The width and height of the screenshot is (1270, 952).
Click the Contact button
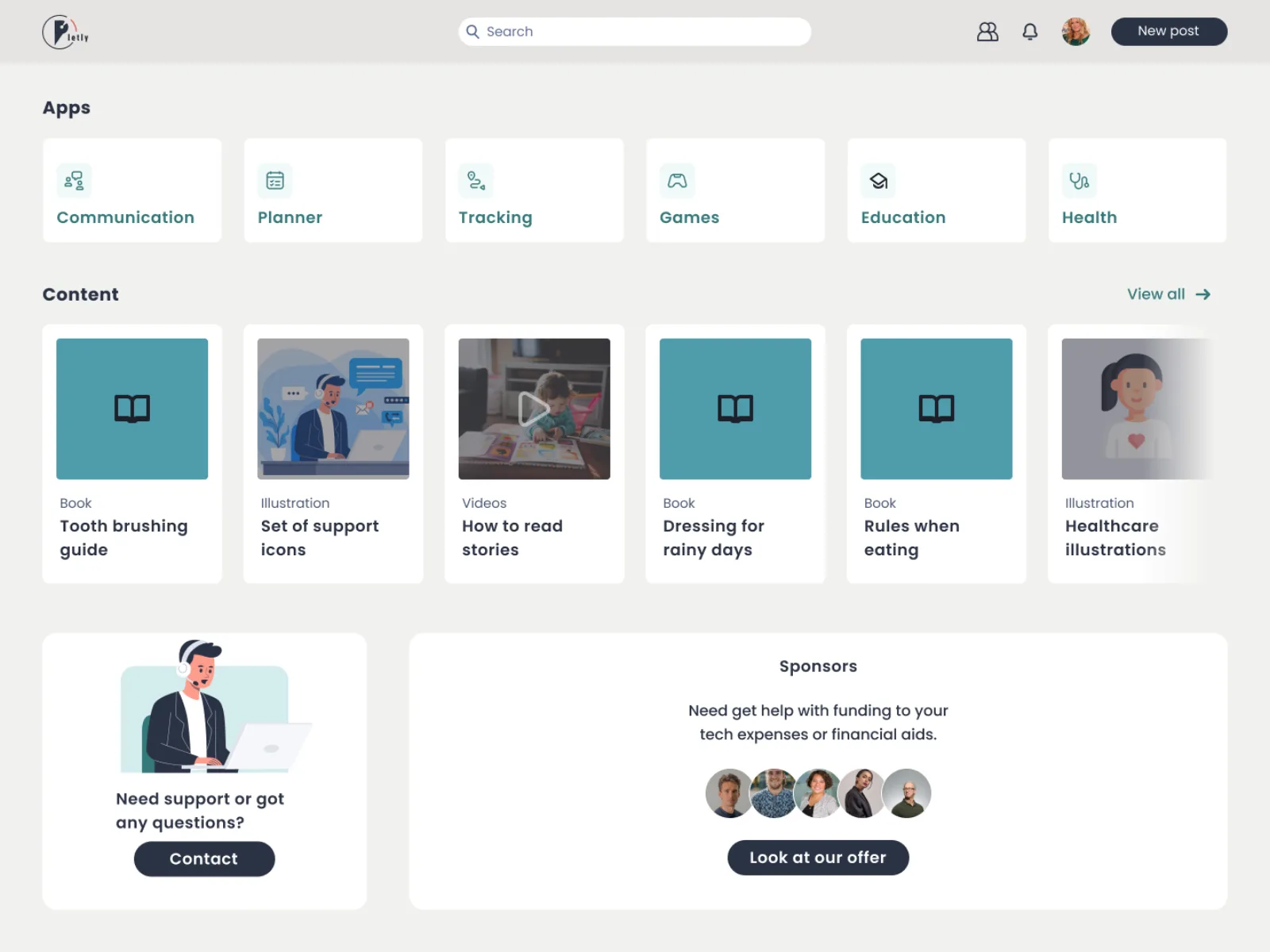pyautogui.click(x=204, y=859)
